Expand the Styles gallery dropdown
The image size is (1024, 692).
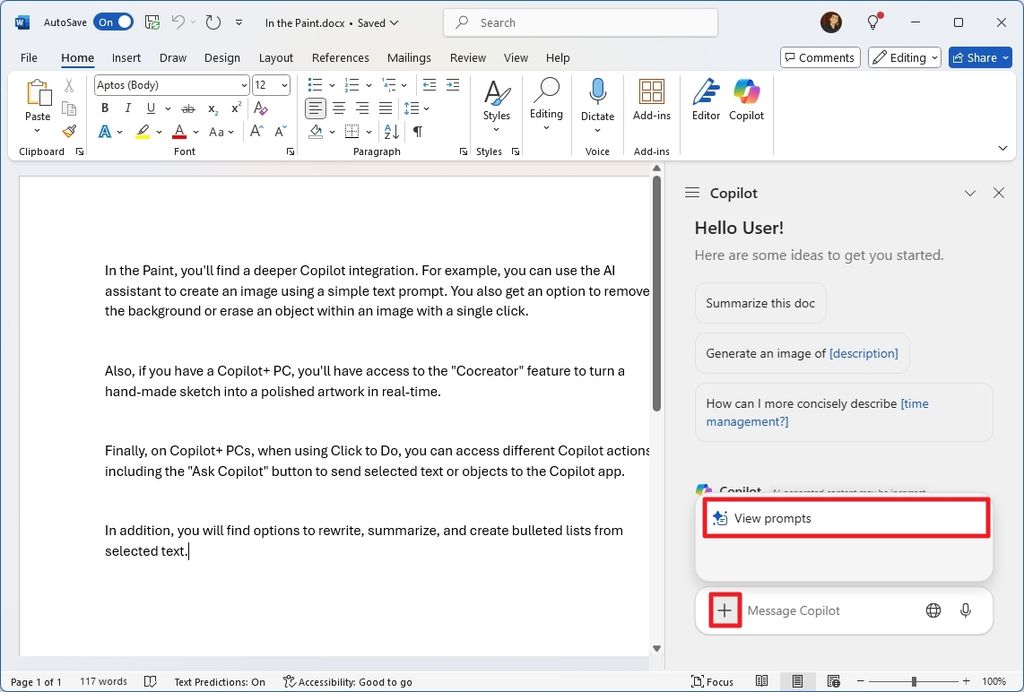click(x=496, y=130)
